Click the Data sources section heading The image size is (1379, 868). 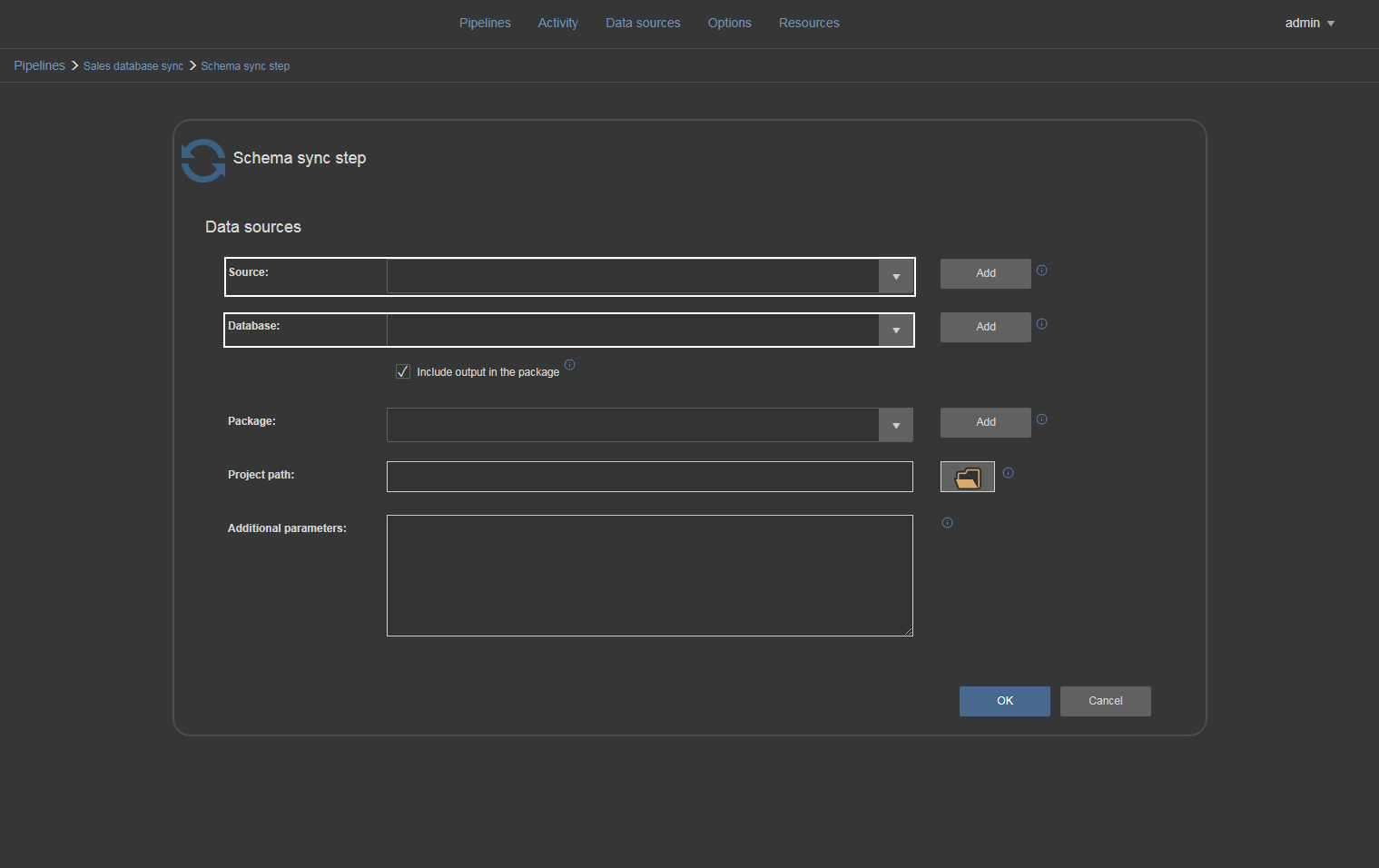pyautogui.click(x=253, y=227)
